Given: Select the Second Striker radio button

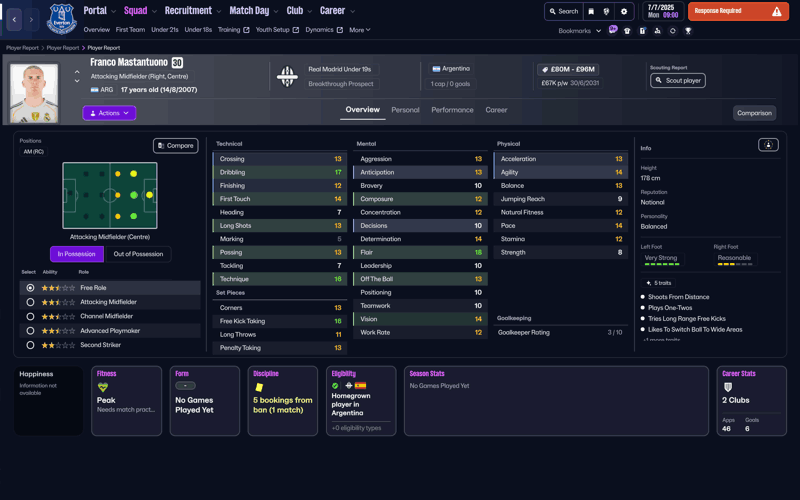Looking at the screenshot, I should click(x=30, y=345).
